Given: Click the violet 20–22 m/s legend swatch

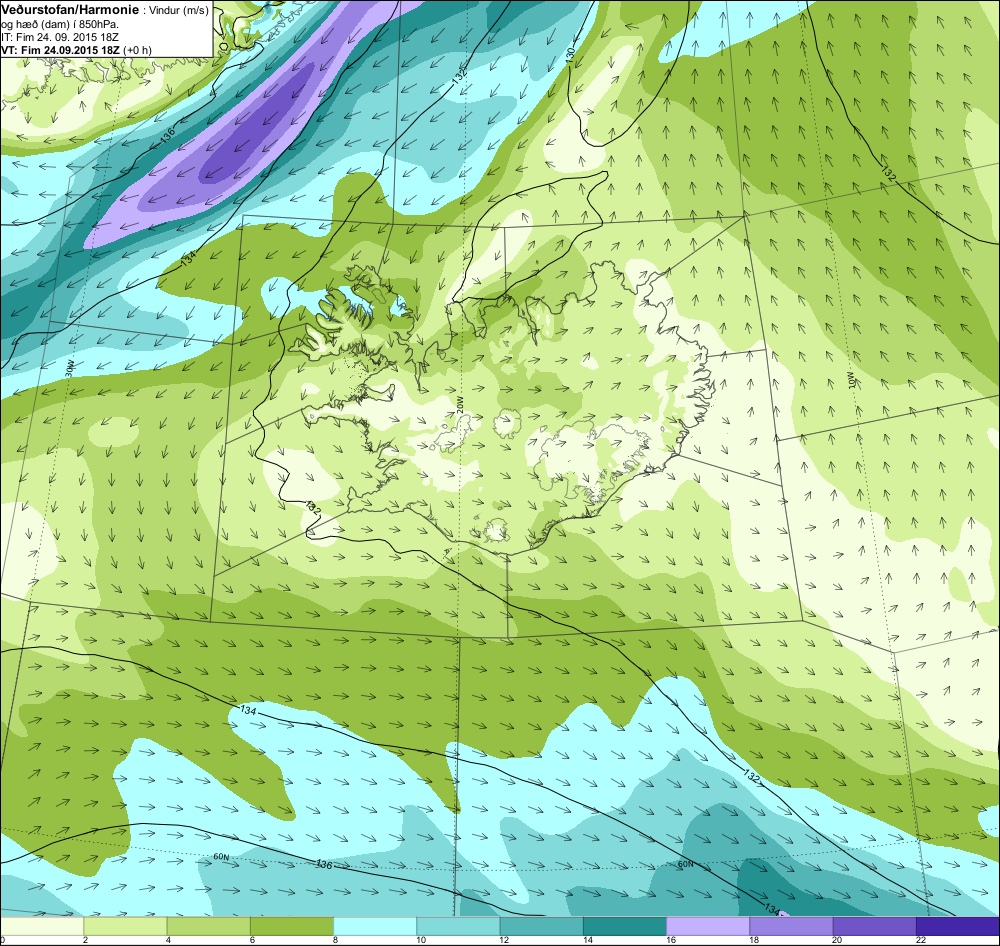Looking at the screenshot, I should coord(874,926).
